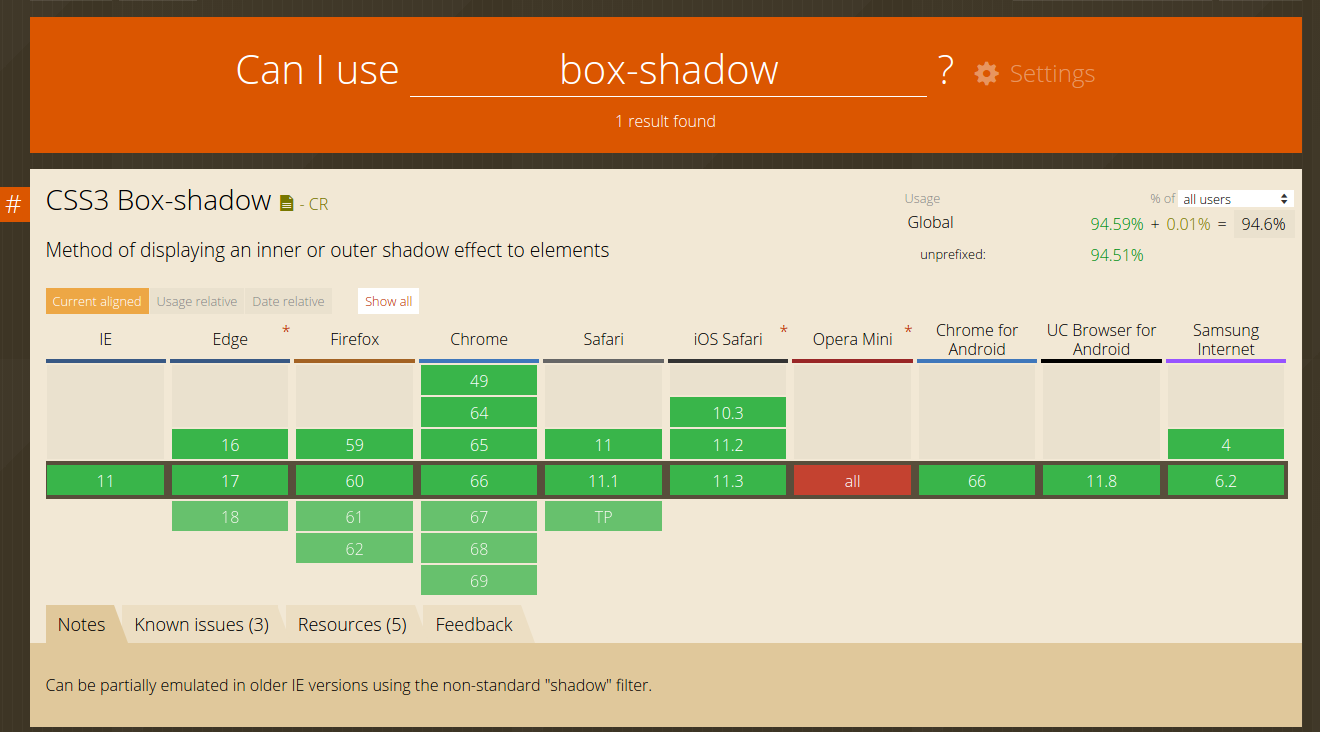
Task: Click the '1 result found' text
Action: click(x=665, y=121)
